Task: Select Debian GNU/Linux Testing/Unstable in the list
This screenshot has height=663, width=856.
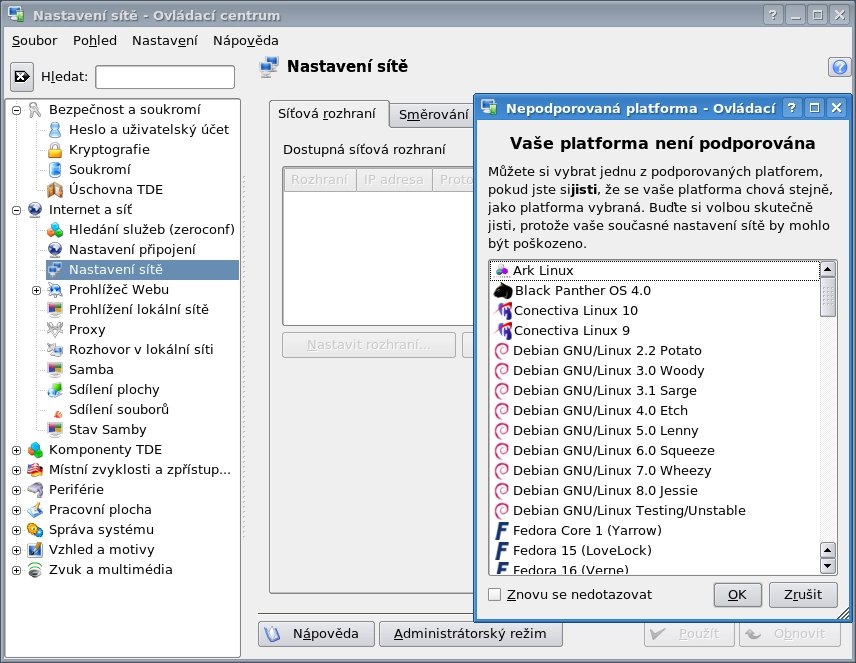Action: [x=655, y=511]
